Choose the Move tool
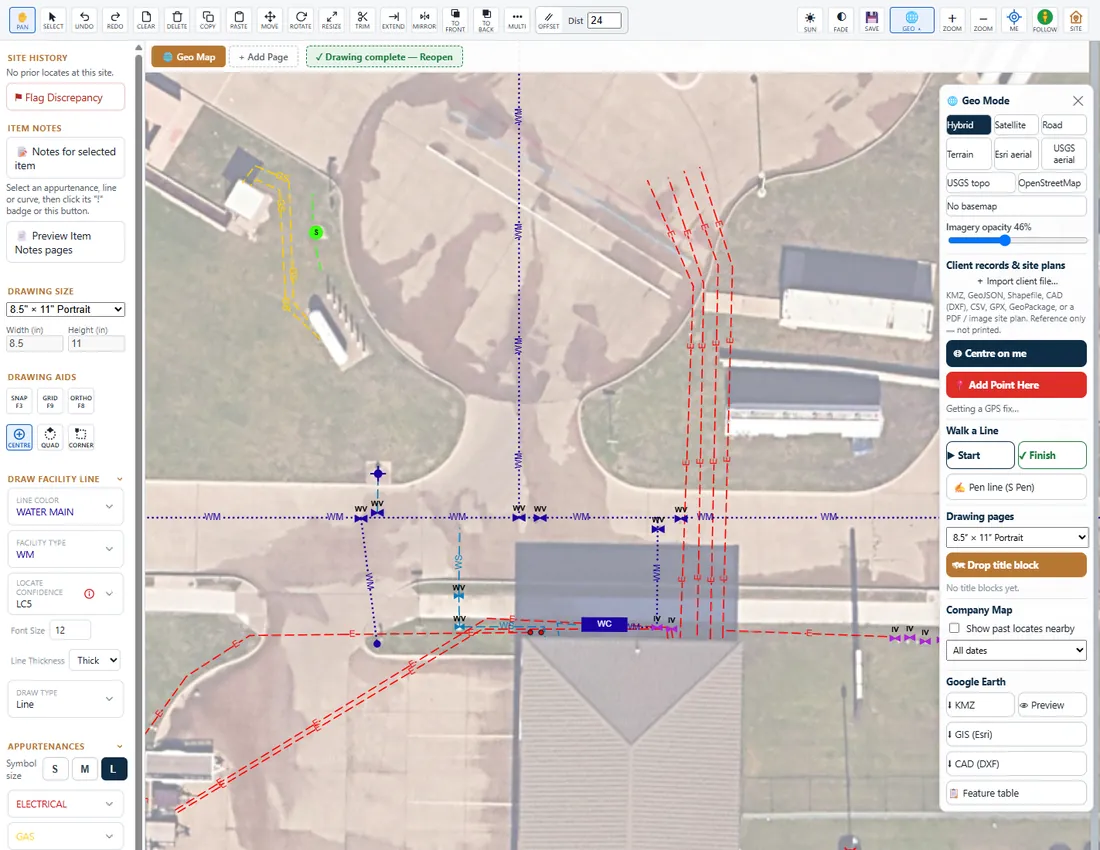This screenshot has height=850, width=1100. pos(269,20)
